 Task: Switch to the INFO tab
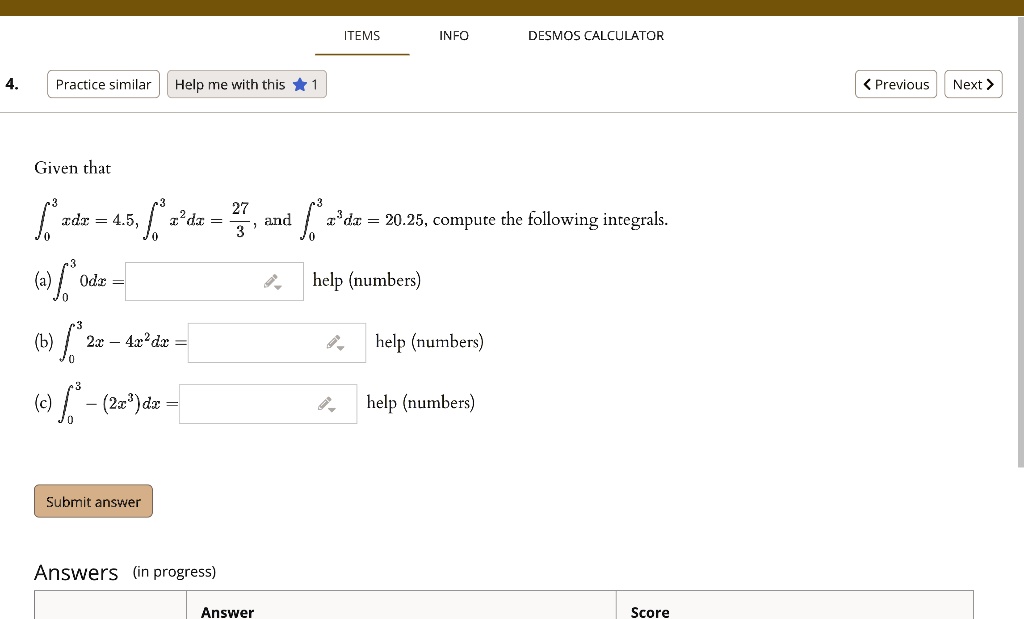click(x=453, y=35)
